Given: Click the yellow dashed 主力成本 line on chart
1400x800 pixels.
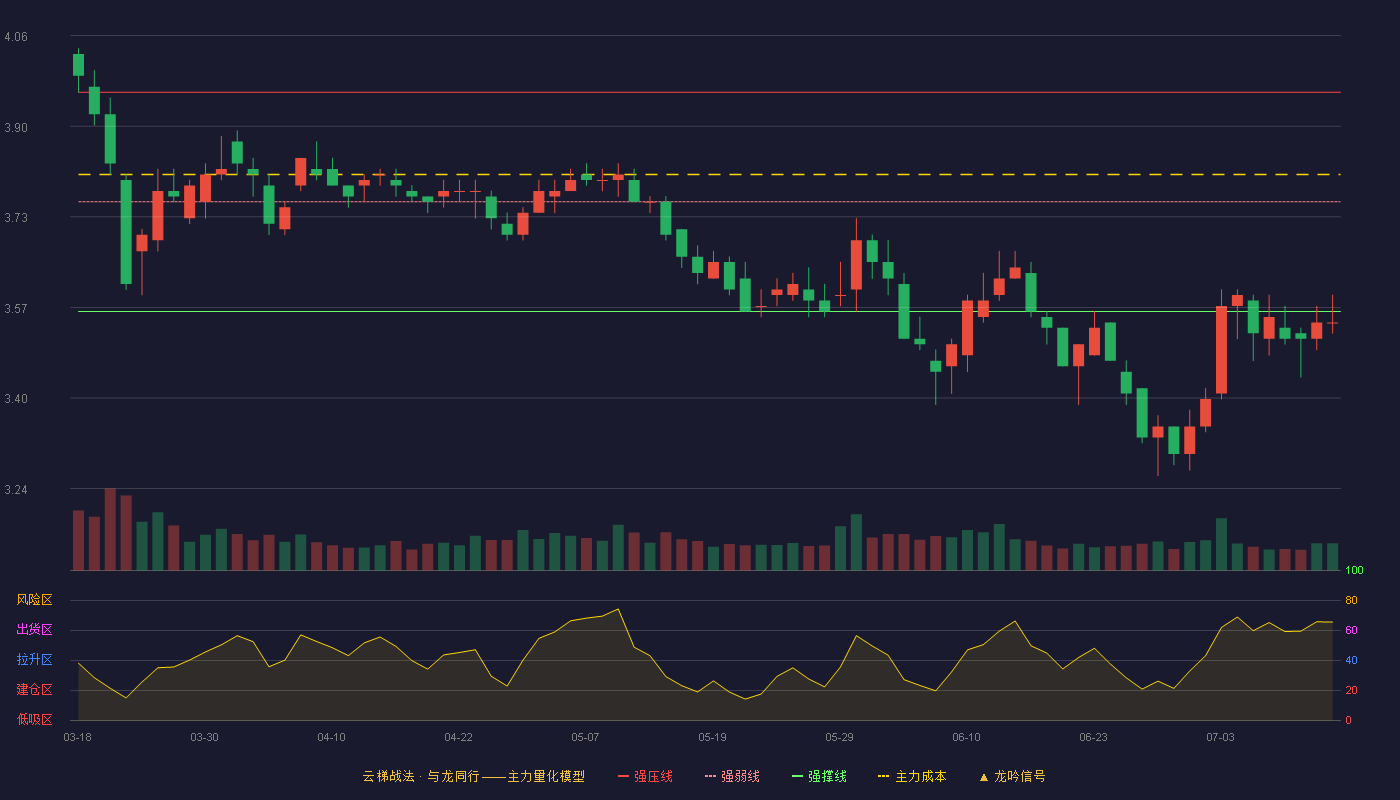Looking at the screenshot, I should tap(709, 174).
